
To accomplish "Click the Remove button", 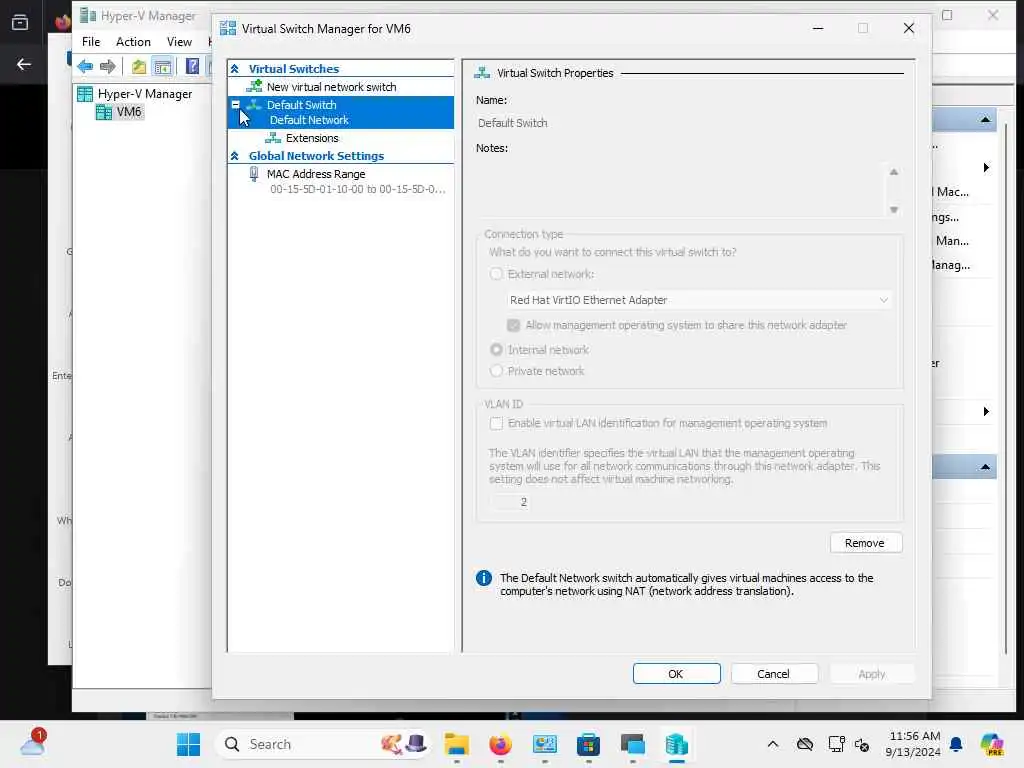I will coord(866,543).
